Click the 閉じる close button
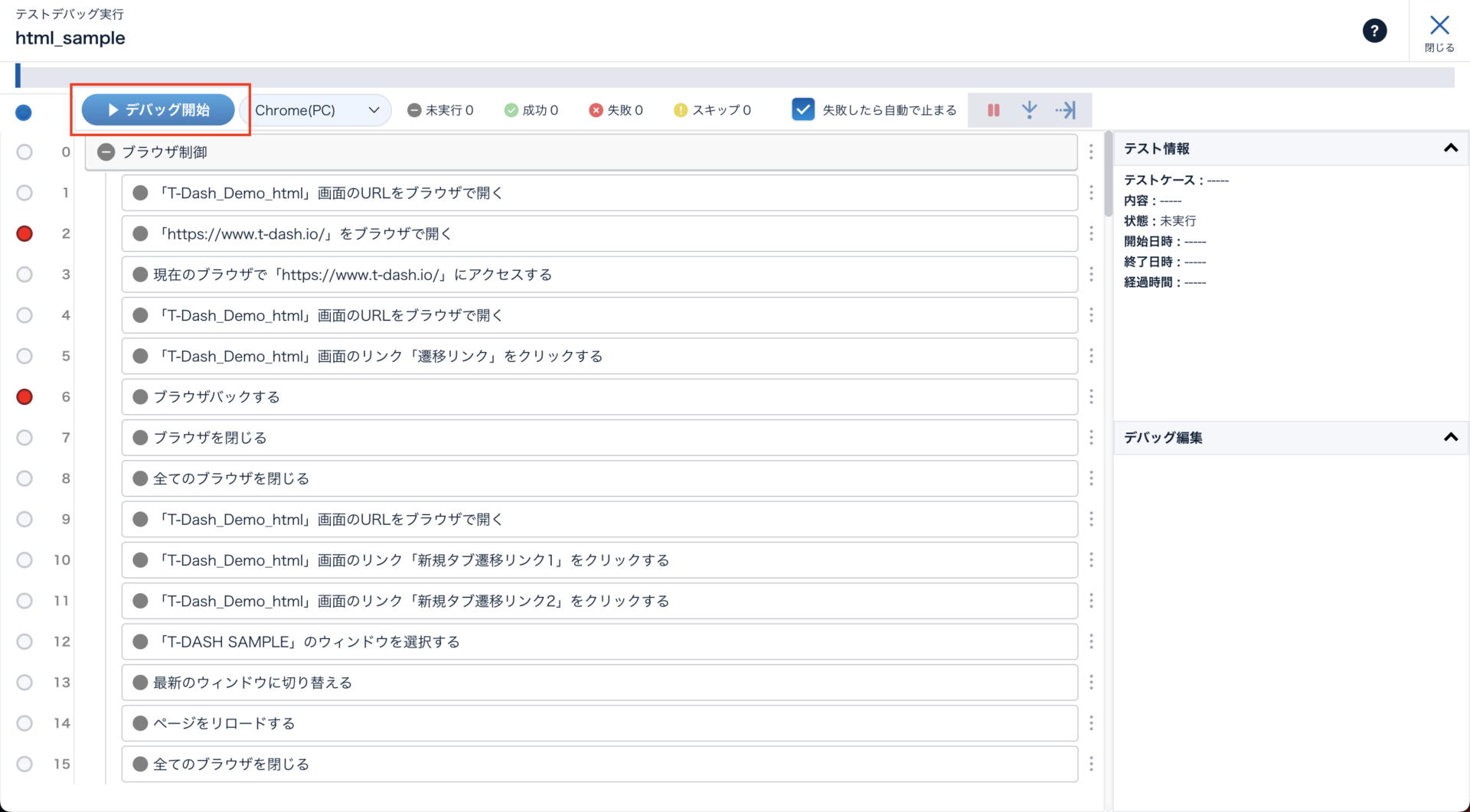The height and width of the screenshot is (812, 1470). pyautogui.click(x=1439, y=33)
